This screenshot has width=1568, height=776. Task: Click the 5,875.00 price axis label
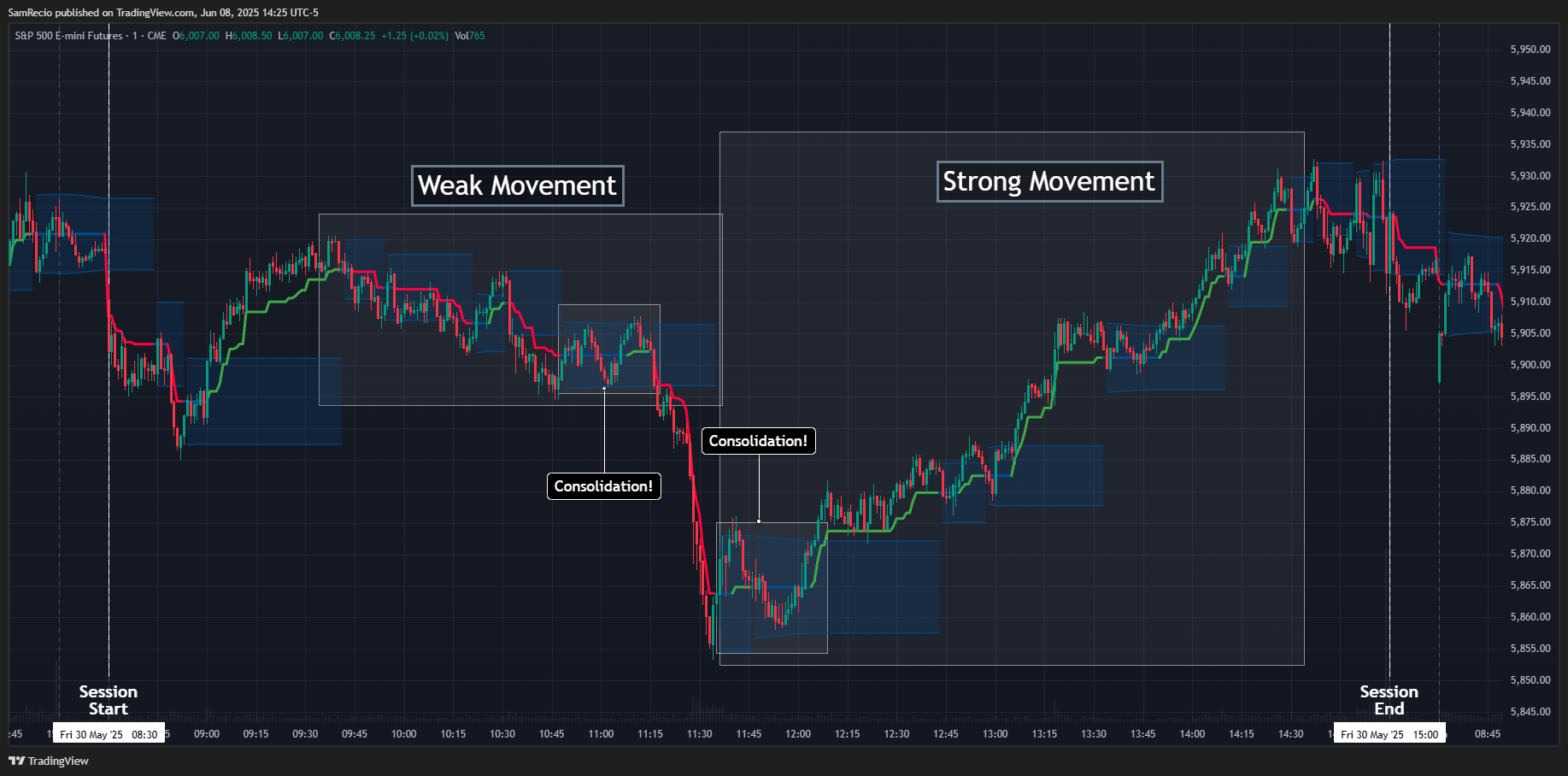pyautogui.click(x=1530, y=522)
